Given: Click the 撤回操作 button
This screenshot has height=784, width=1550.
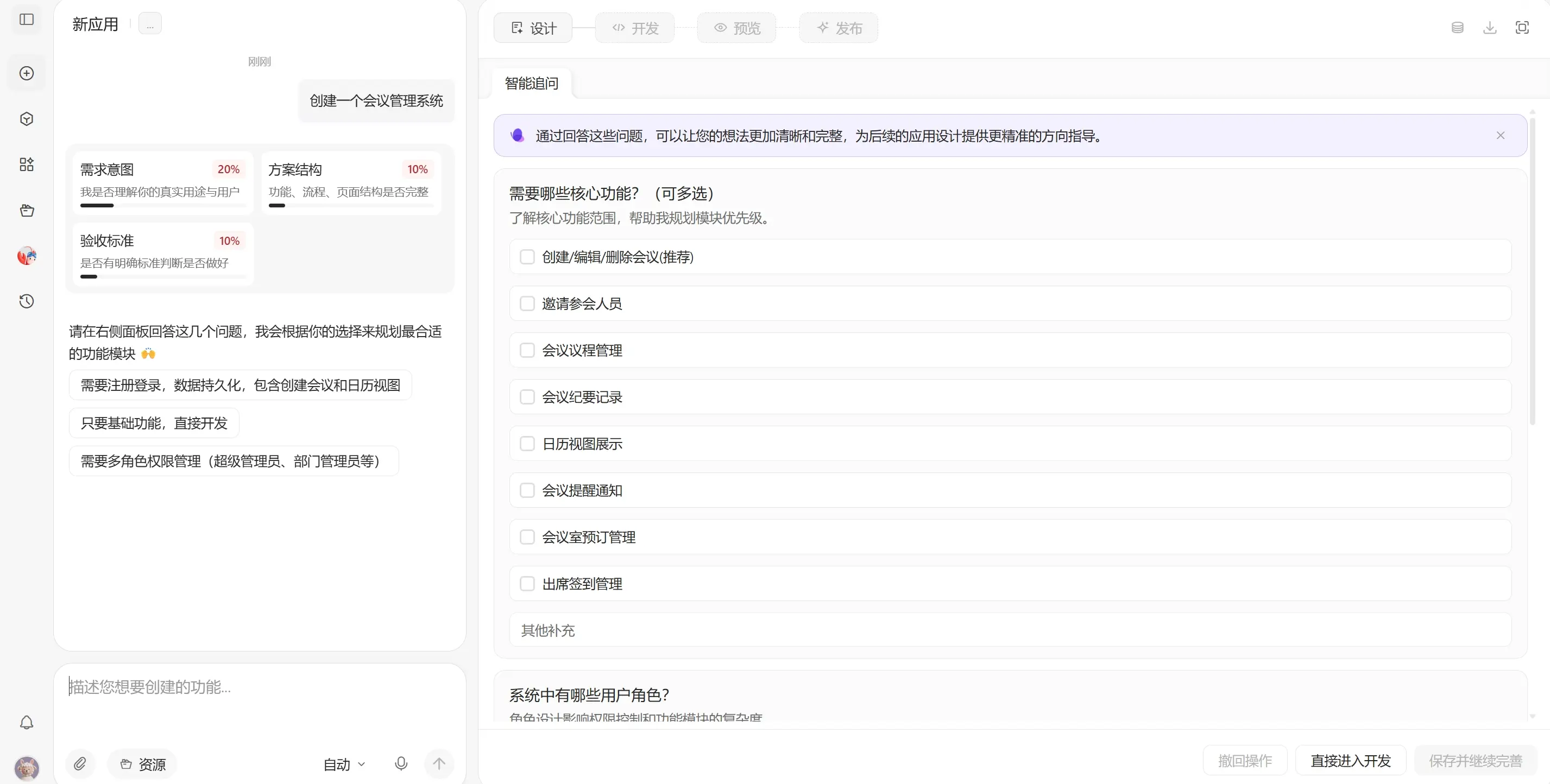Looking at the screenshot, I should [x=1245, y=761].
